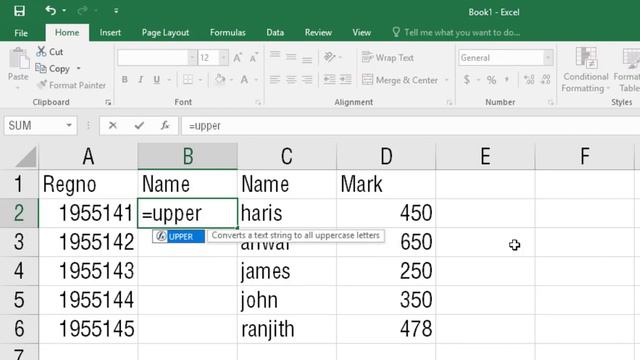Image resolution: width=640 pixels, height=360 pixels.
Task: Confirm formula with checkmark Enter button
Action: coord(139,125)
